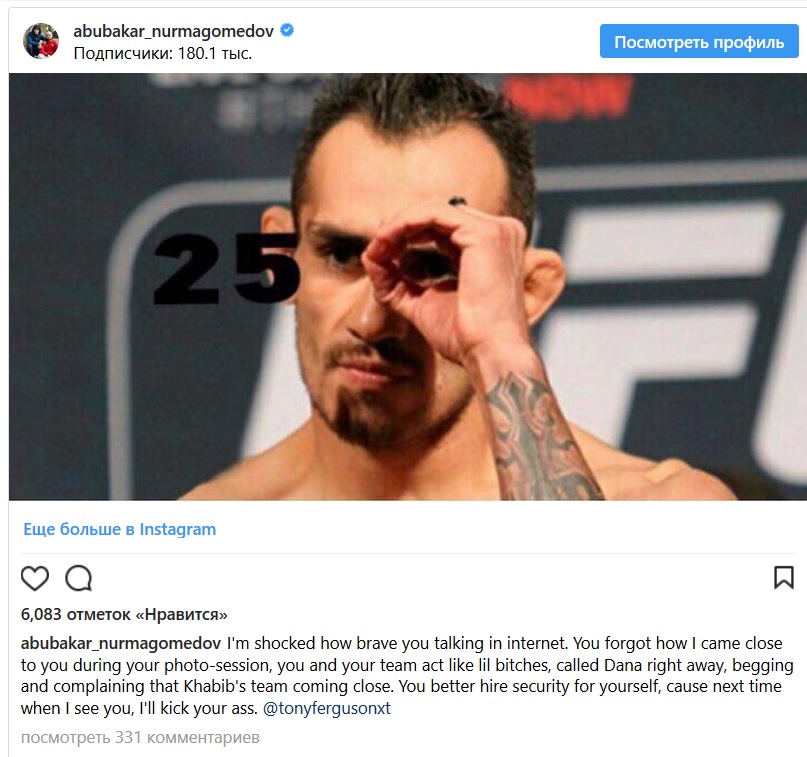Click abubakar_nurmagomedov username in the header

173,31
